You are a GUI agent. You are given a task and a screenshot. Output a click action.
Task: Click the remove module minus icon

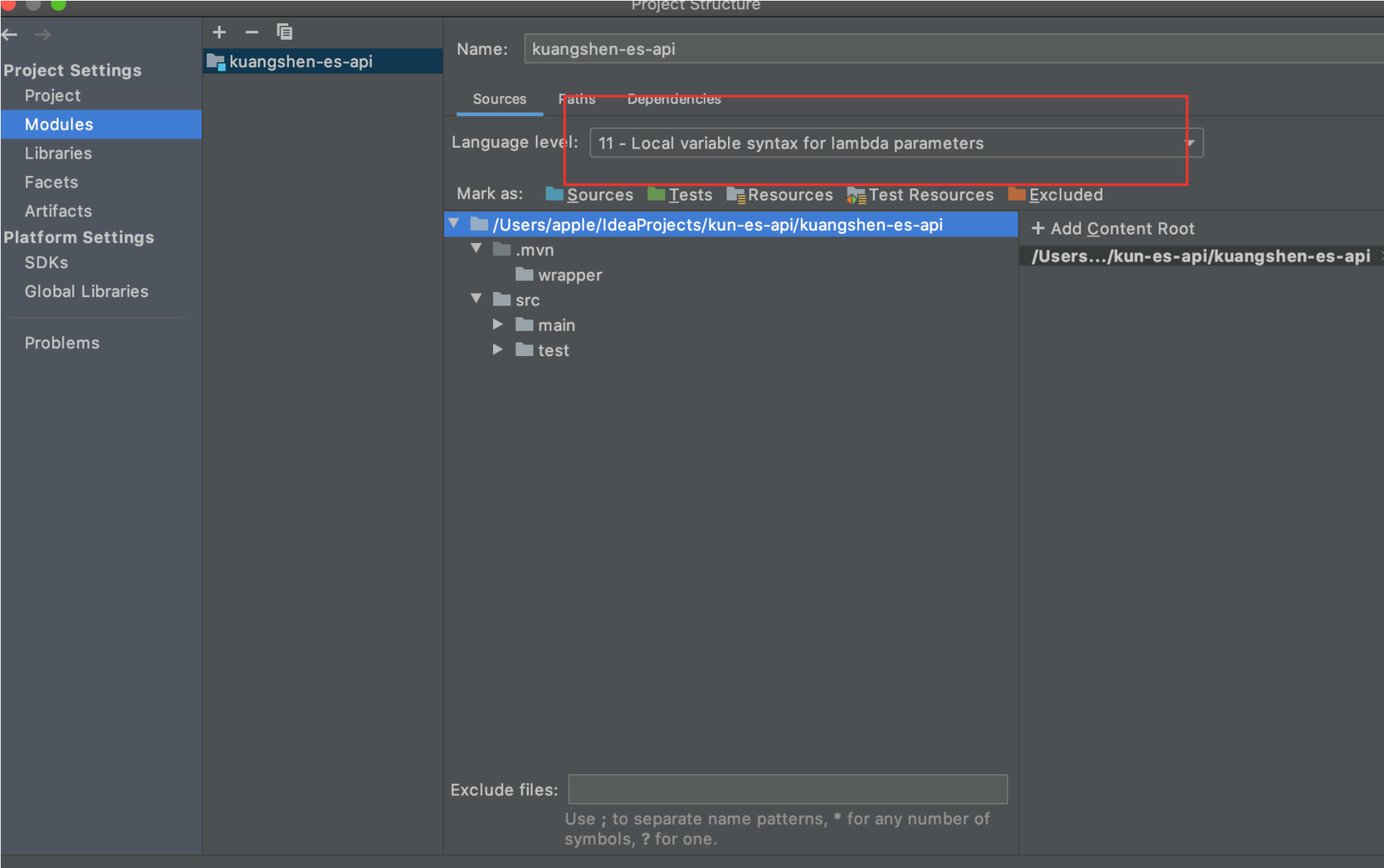252,32
